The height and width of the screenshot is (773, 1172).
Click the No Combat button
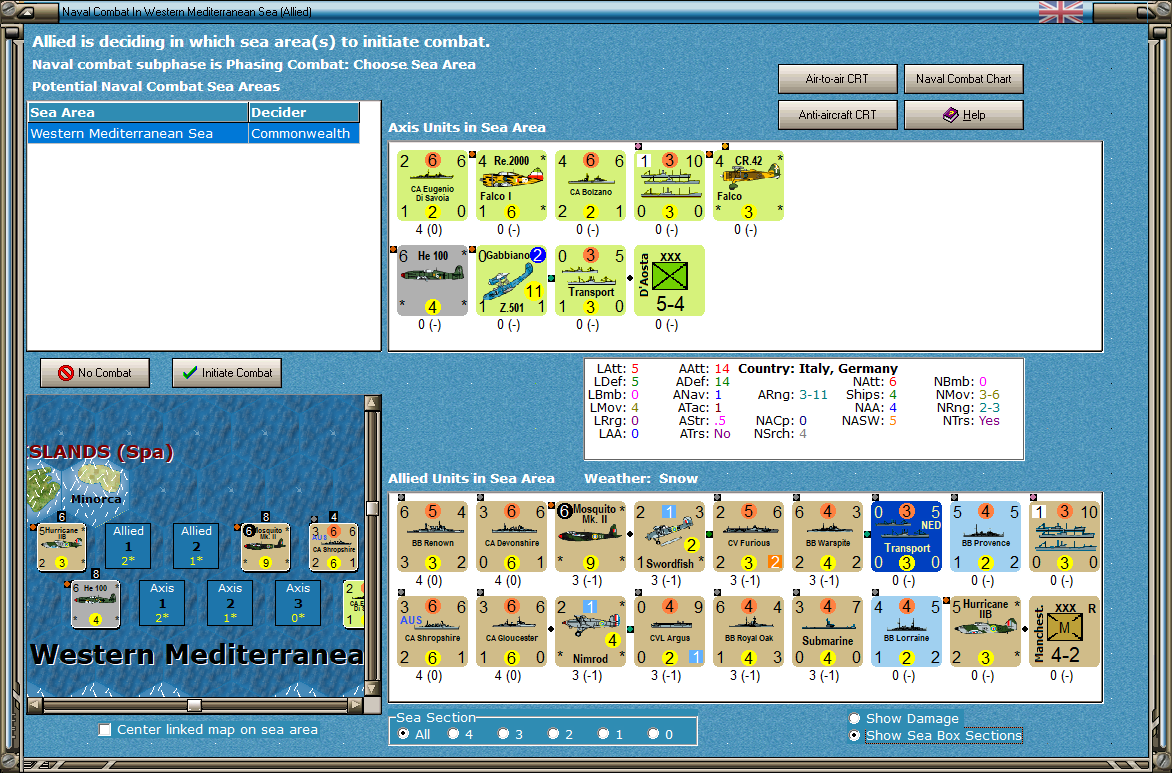pos(95,373)
